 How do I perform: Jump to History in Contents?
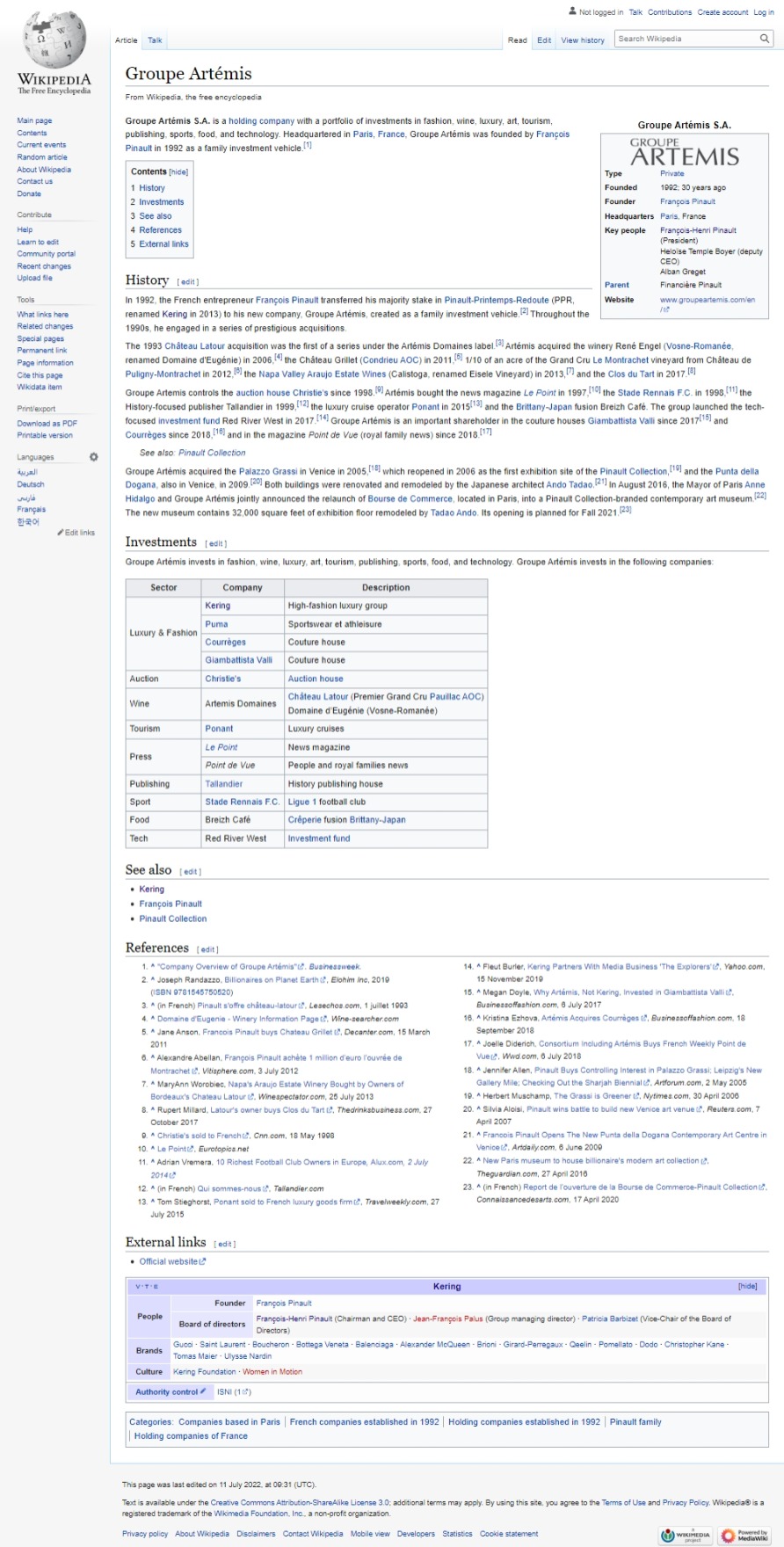coord(151,188)
